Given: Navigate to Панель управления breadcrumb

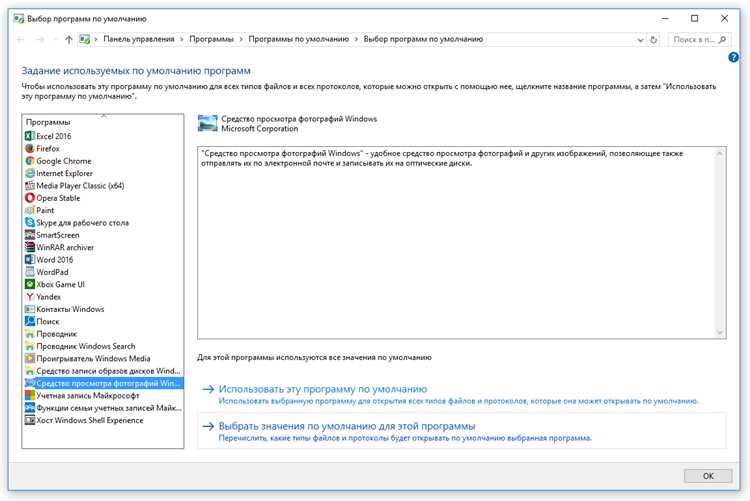Looking at the screenshot, I should [x=139, y=39].
